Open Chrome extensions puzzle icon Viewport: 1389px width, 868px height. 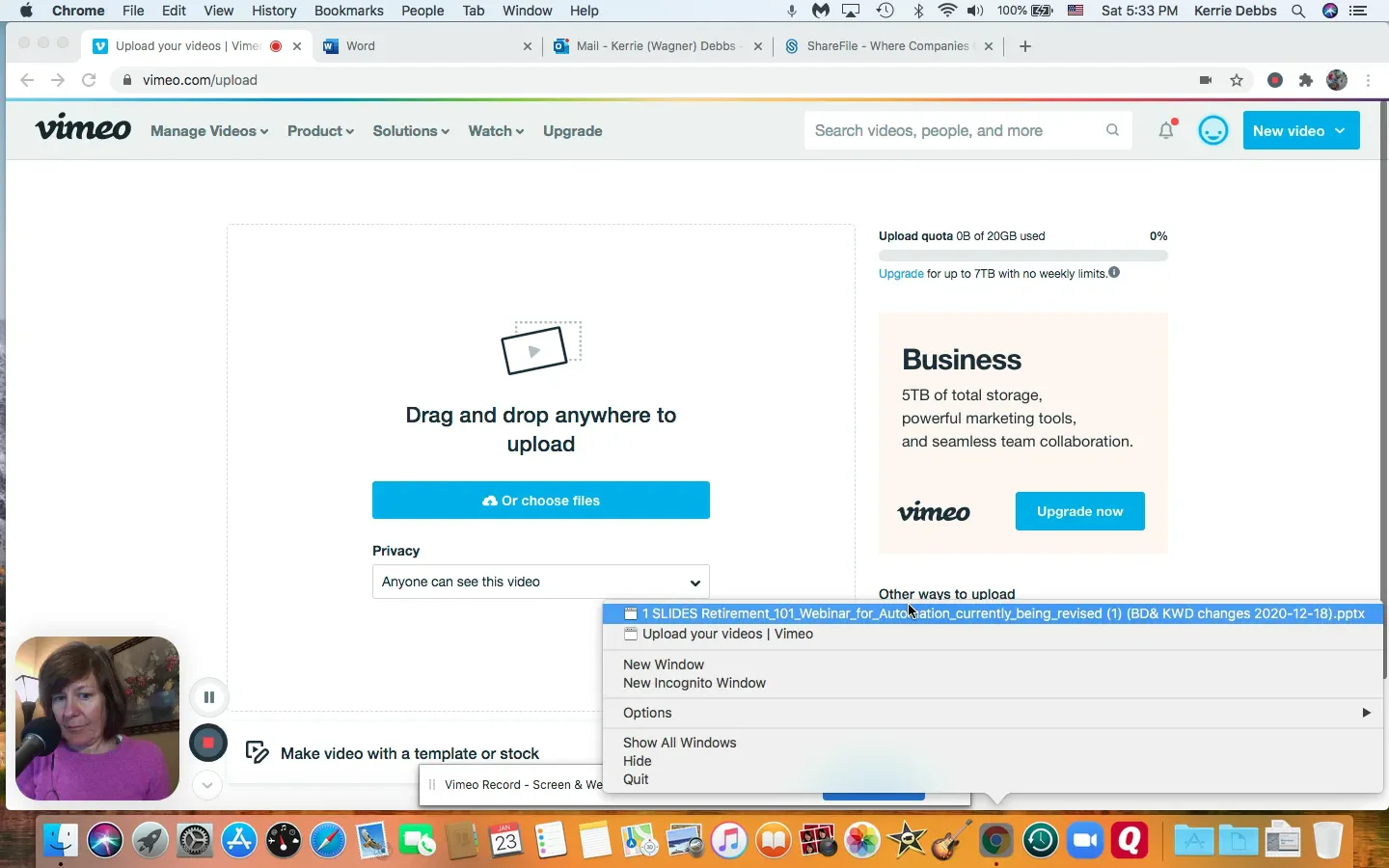(1306, 80)
